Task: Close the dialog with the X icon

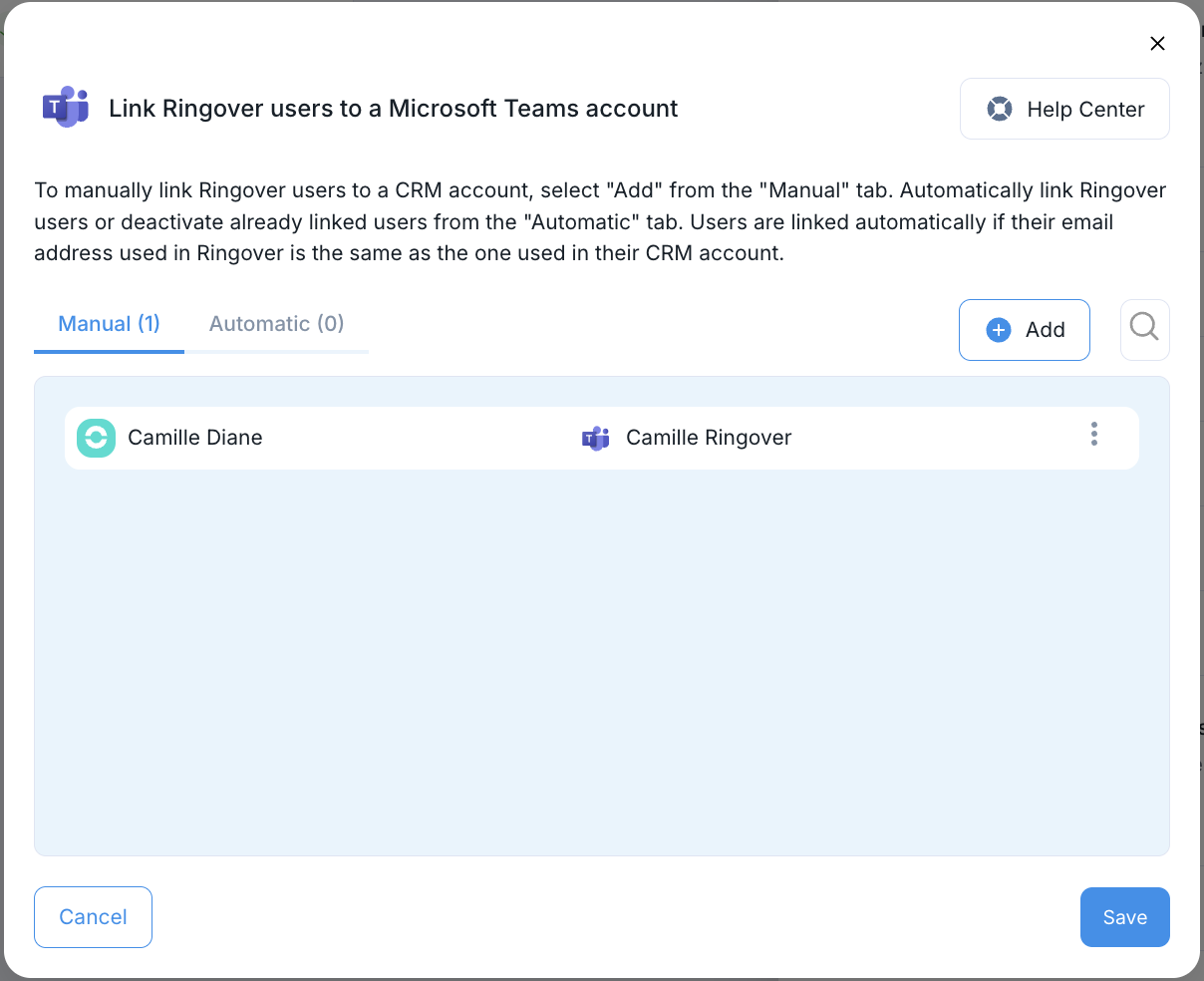Action: [x=1157, y=44]
